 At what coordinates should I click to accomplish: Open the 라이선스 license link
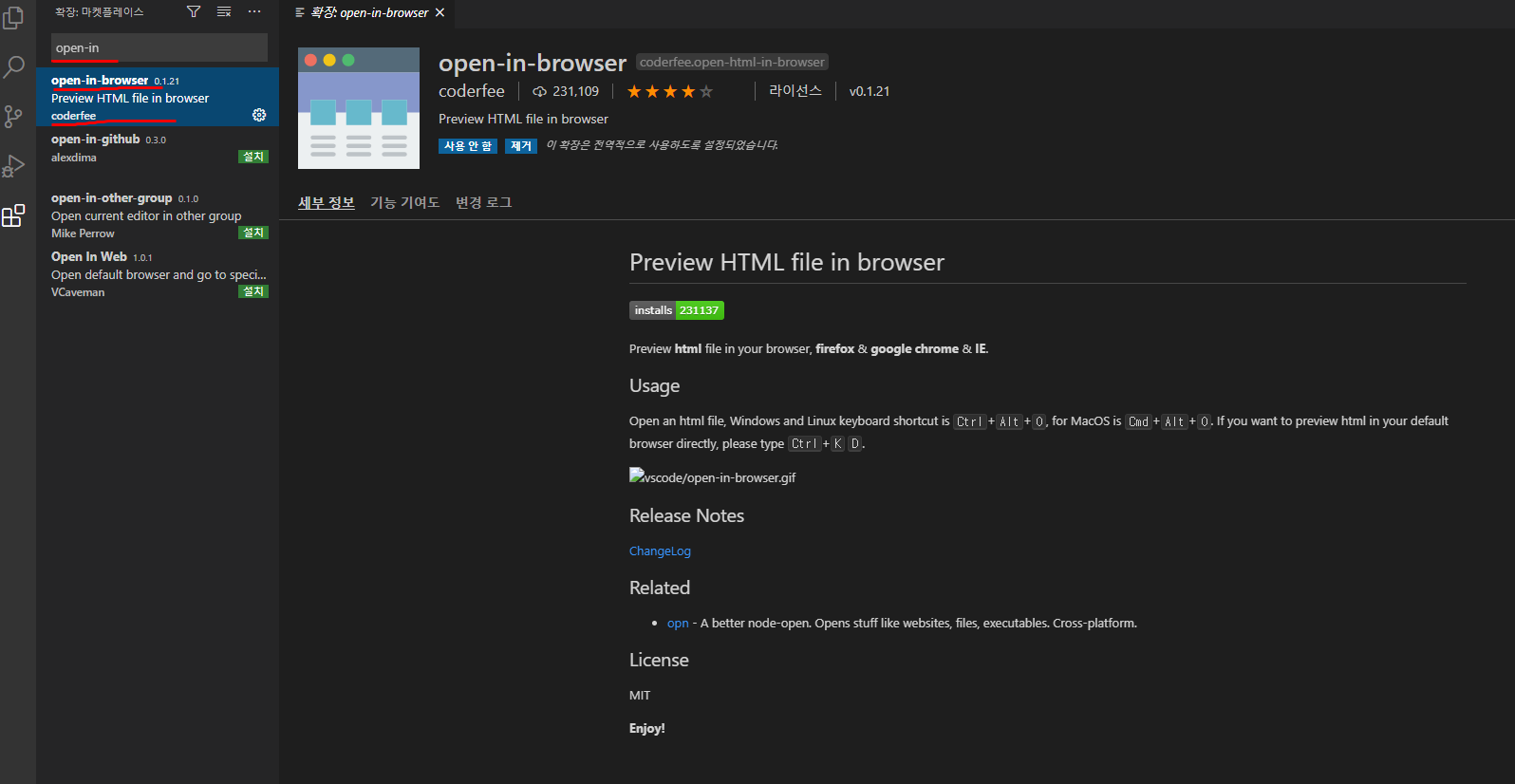[795, 91]
